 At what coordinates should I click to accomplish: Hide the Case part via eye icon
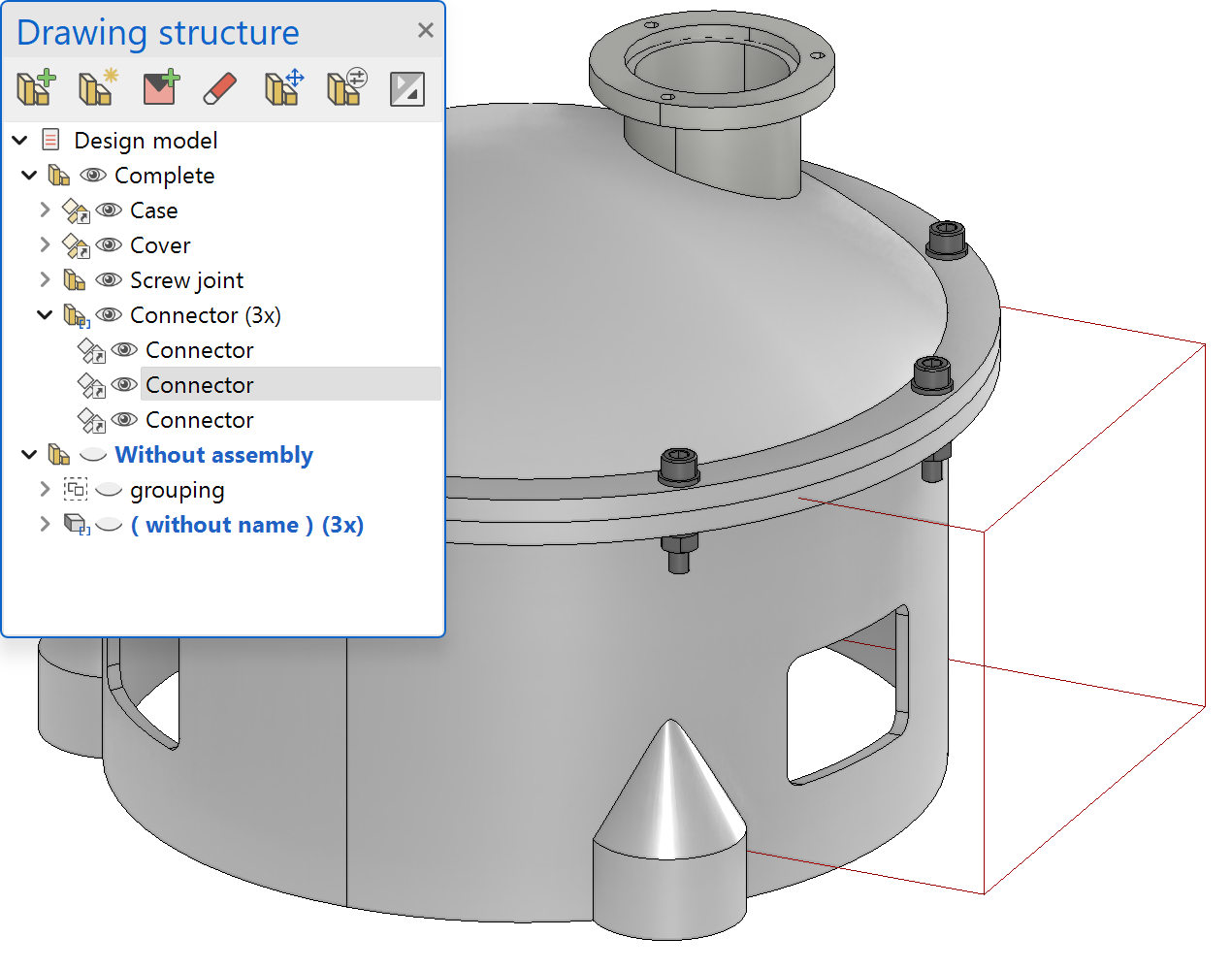(109, 210)
